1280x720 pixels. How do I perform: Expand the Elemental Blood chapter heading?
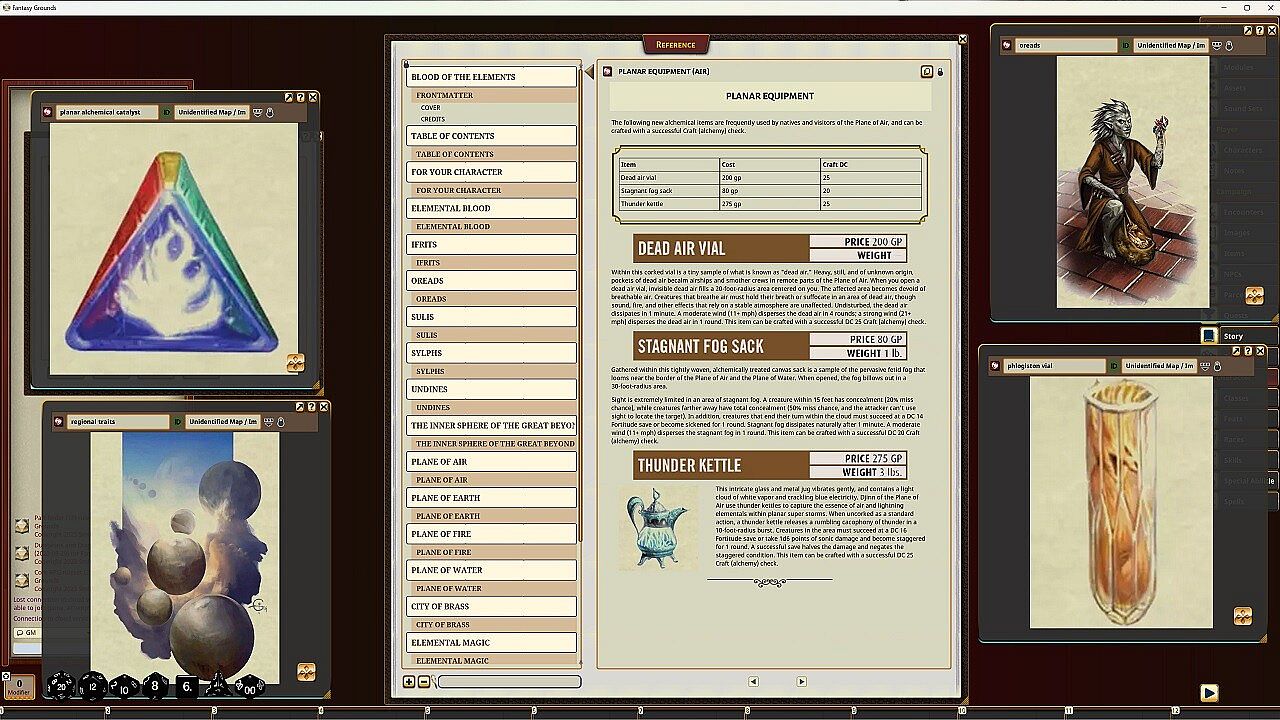point(491,208)
